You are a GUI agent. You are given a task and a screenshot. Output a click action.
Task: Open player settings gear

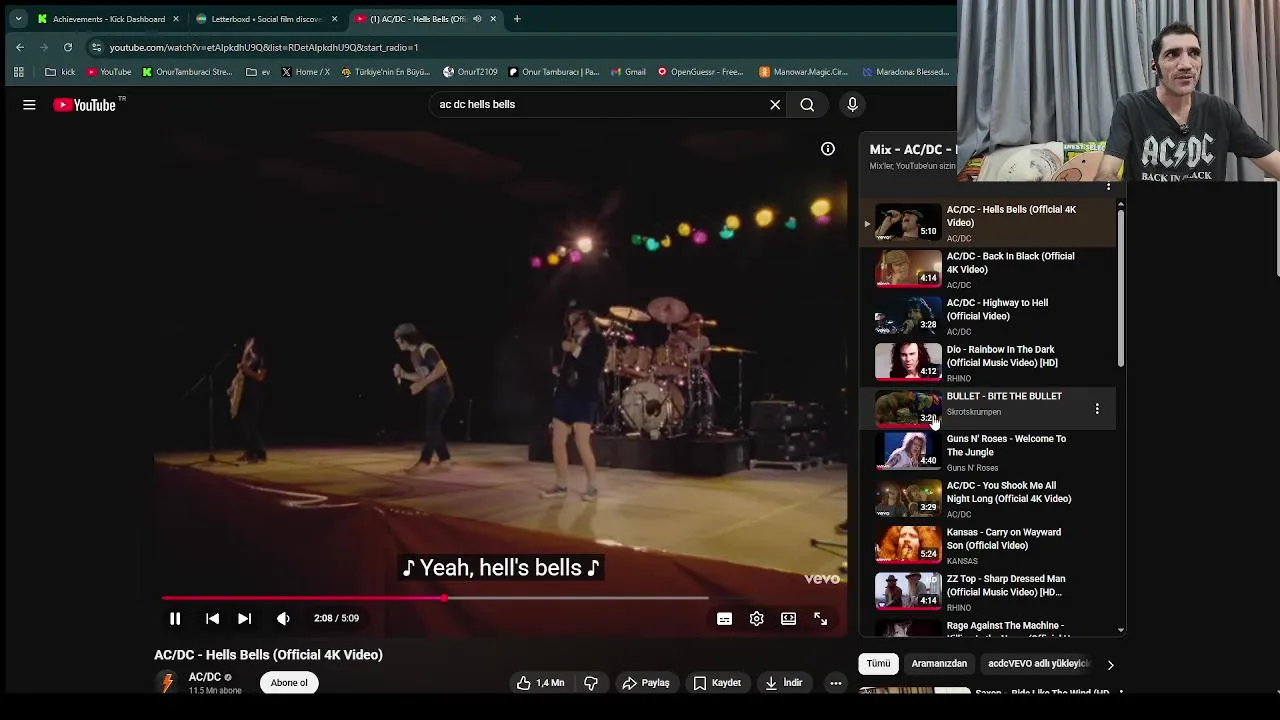tap(757, 619)
